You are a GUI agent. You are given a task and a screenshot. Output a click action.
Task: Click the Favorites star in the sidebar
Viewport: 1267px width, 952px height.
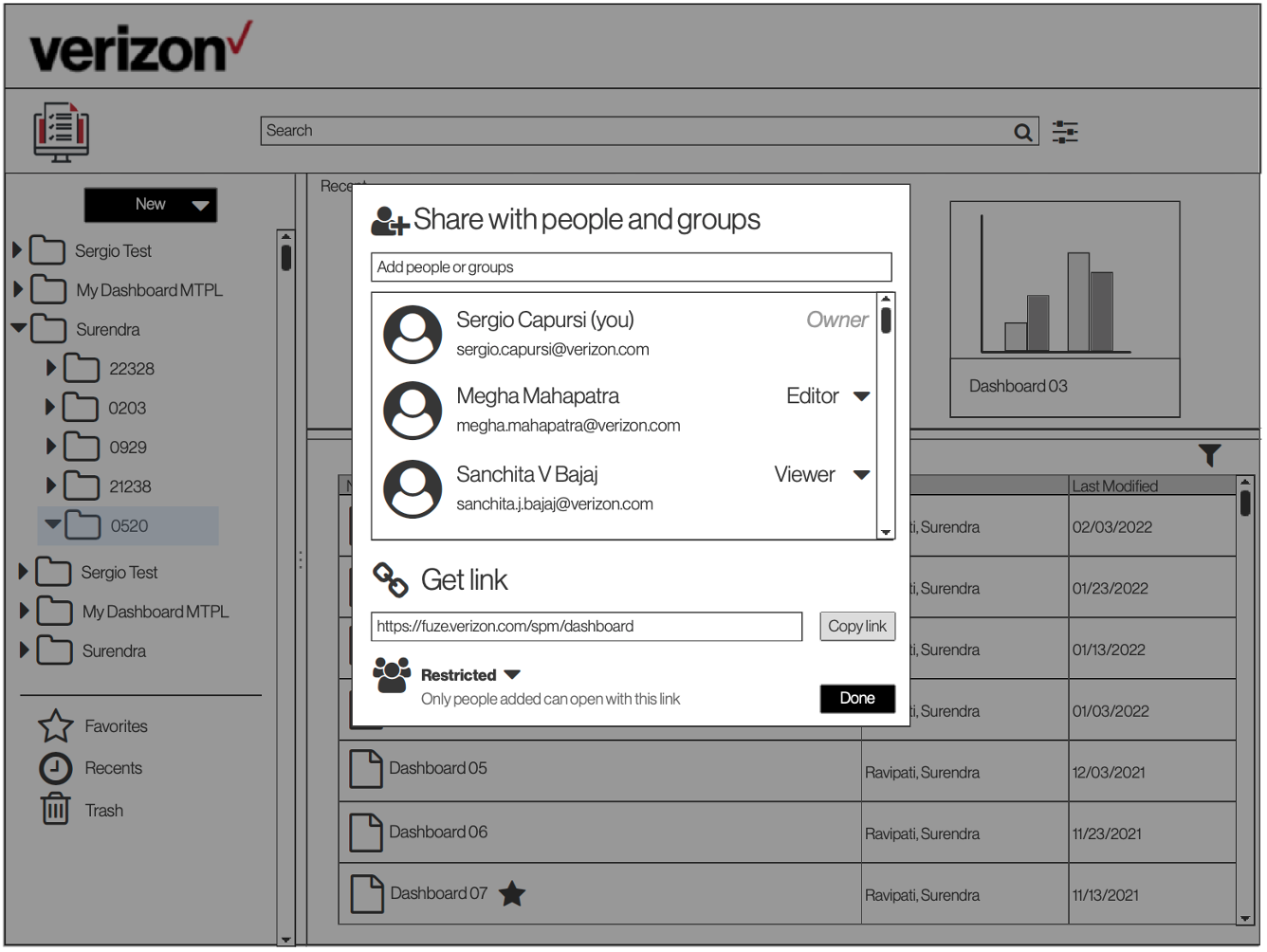click(x=56, y=725)
